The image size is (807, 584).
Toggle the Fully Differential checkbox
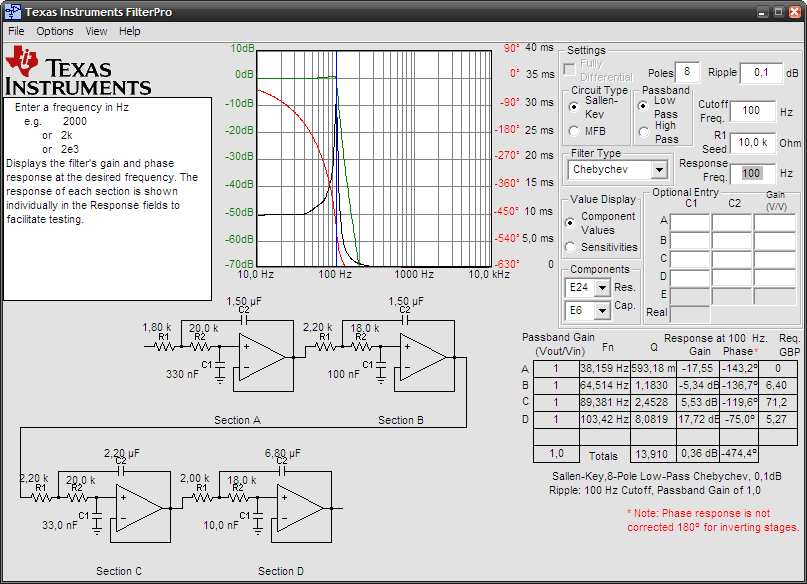pos(570,69)
